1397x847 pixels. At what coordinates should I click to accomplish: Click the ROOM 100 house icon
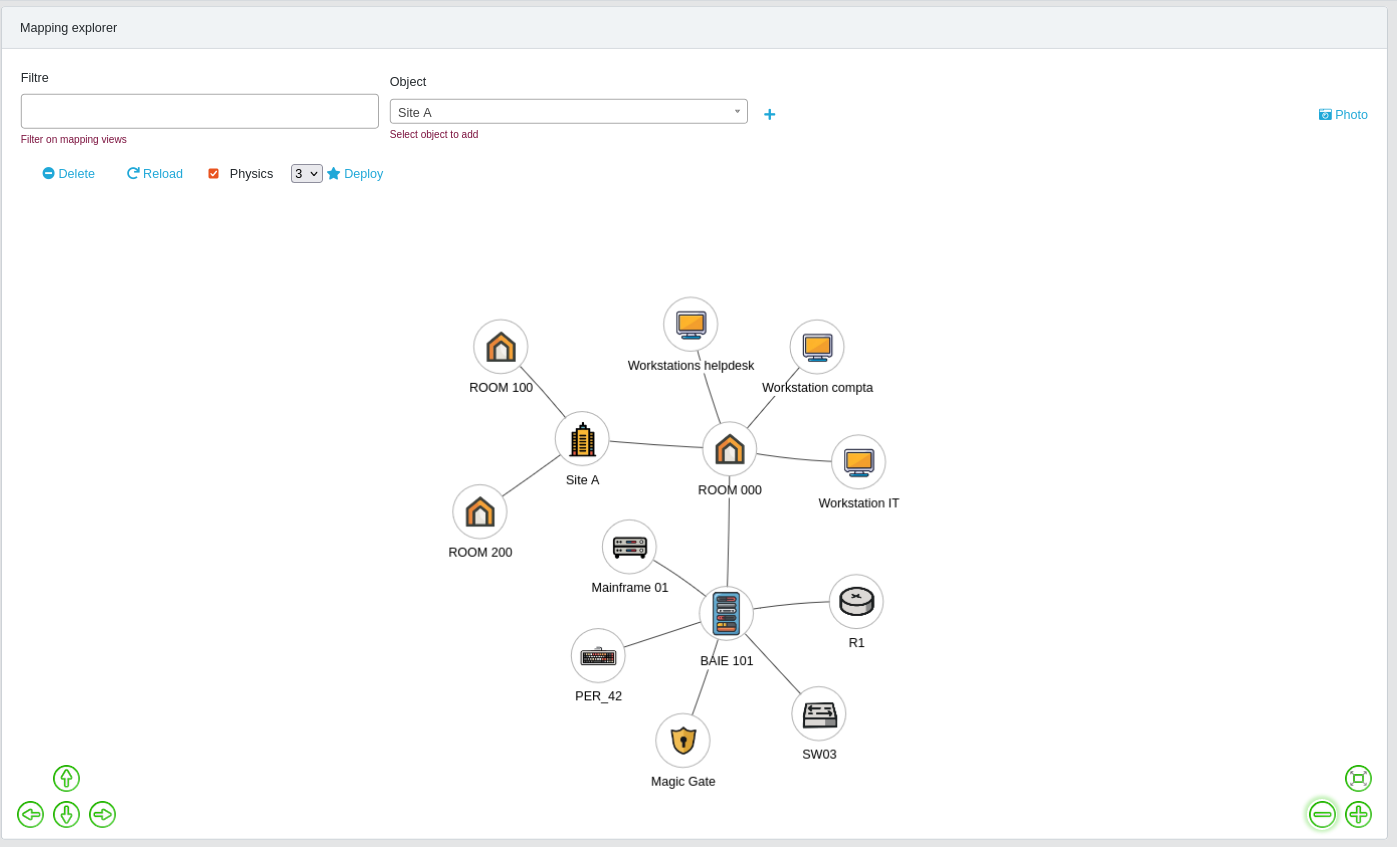point(500,346)
